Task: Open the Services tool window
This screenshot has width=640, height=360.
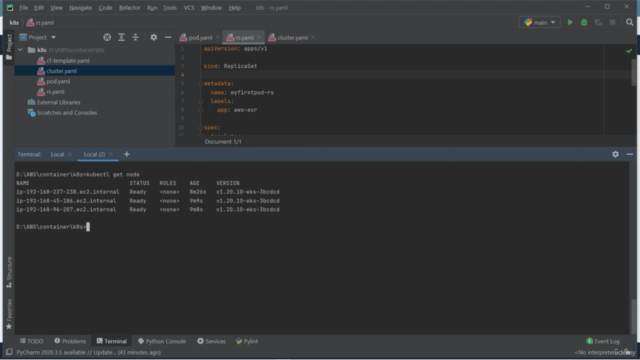Action: pyautogui.click(x=211, y=341)
